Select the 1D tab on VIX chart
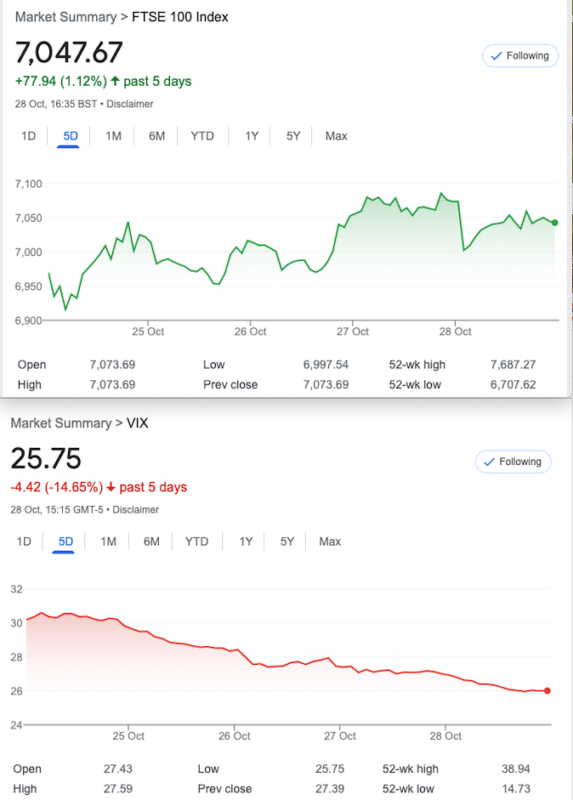 click(x=24, y=542)
